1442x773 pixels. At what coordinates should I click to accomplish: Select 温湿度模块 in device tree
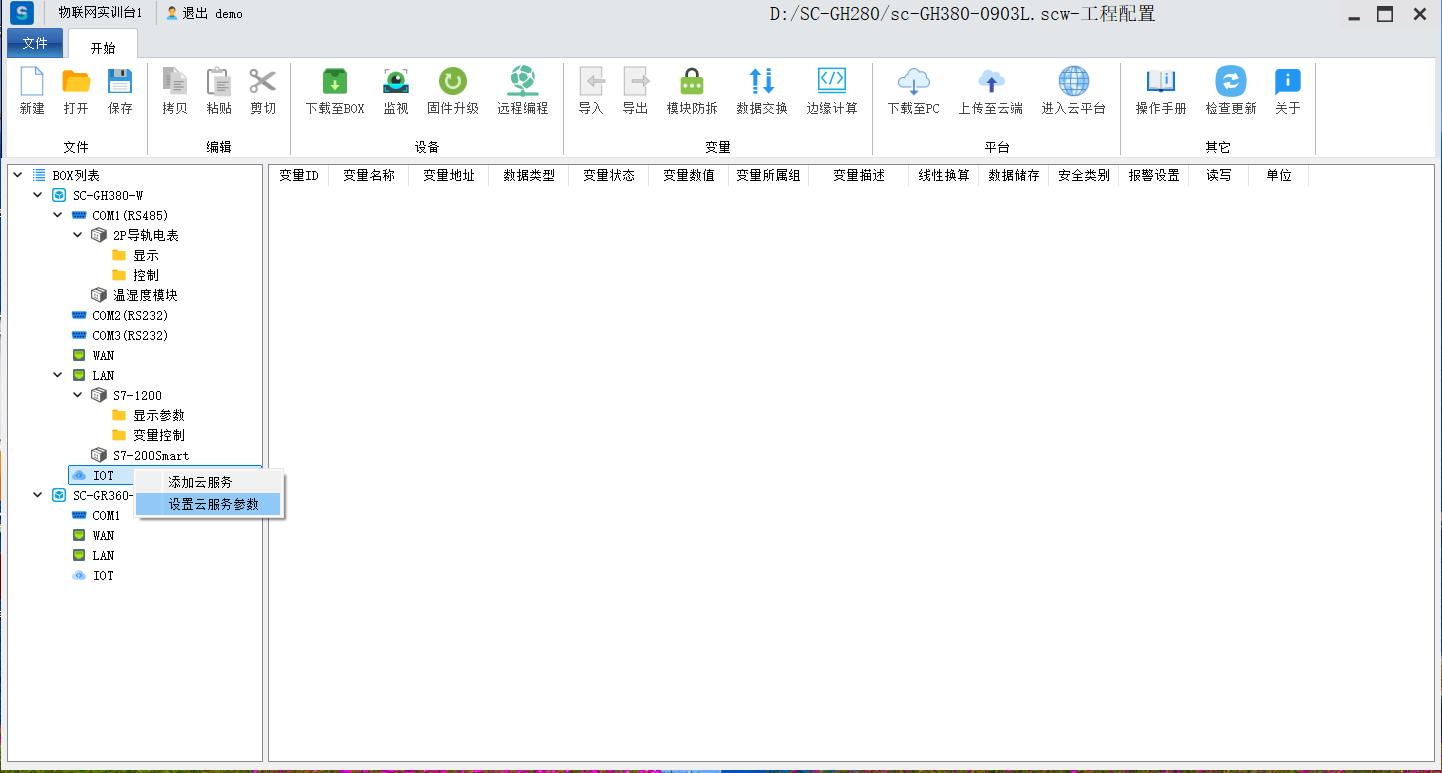point(145,295)
